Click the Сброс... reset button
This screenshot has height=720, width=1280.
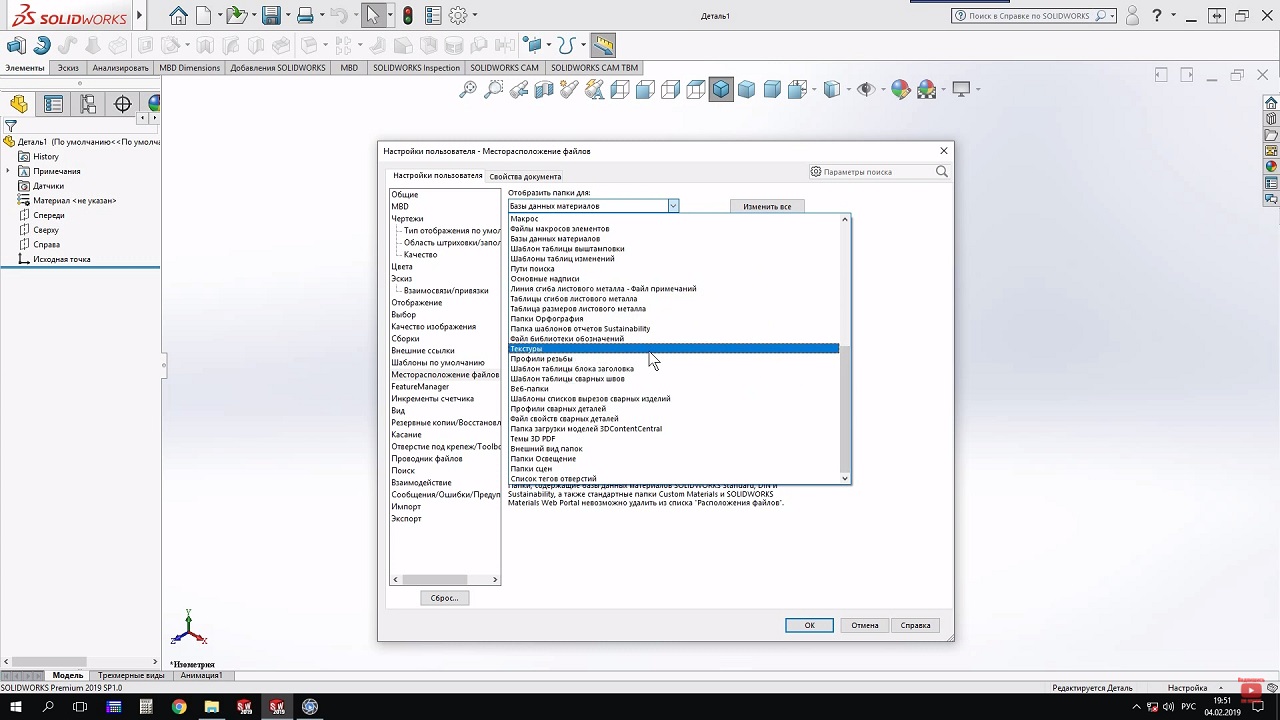(x=444, y=598)
